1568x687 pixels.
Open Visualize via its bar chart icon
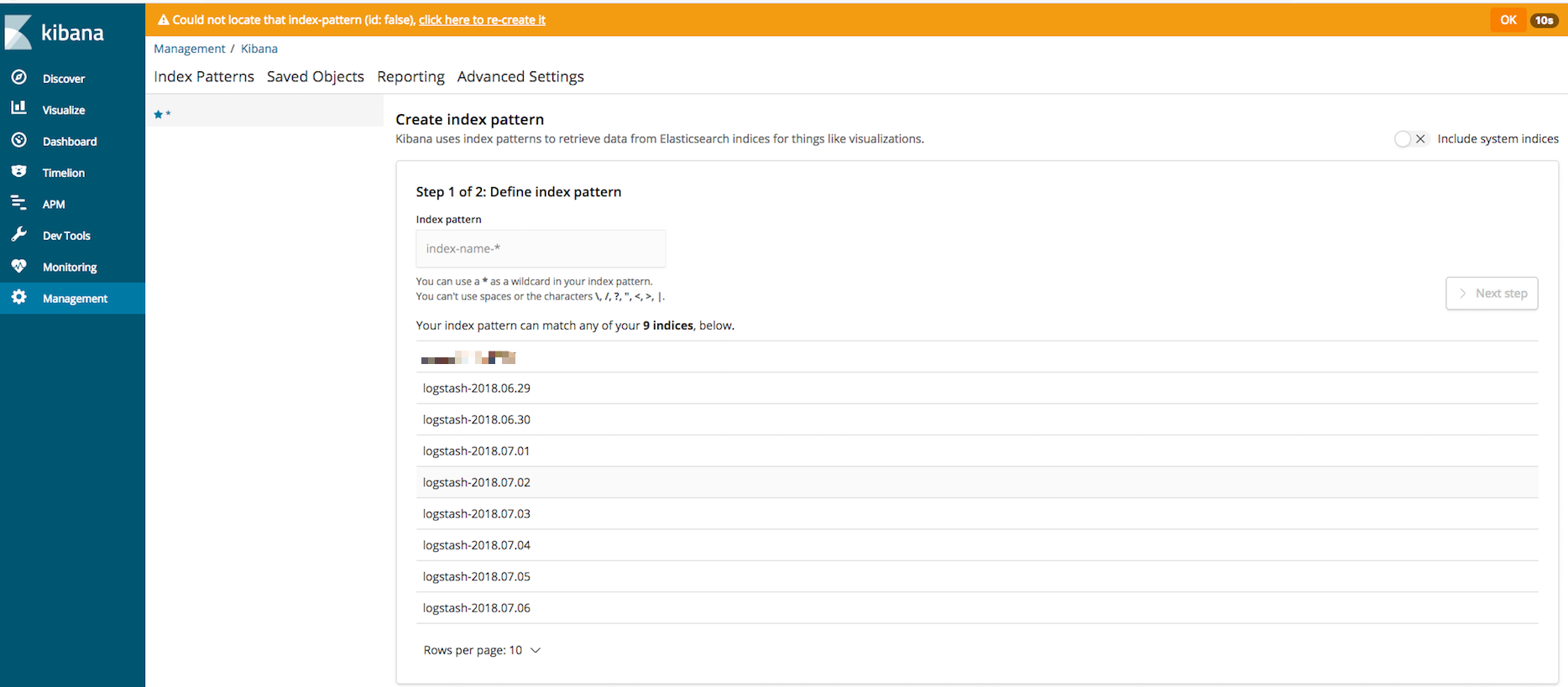pyautogui.click(x=18, y=108)
